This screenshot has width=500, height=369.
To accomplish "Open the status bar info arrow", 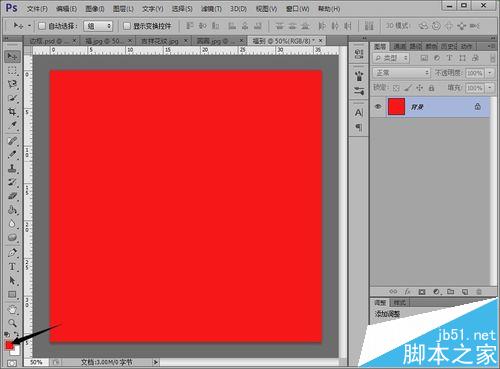I will 155,362.
